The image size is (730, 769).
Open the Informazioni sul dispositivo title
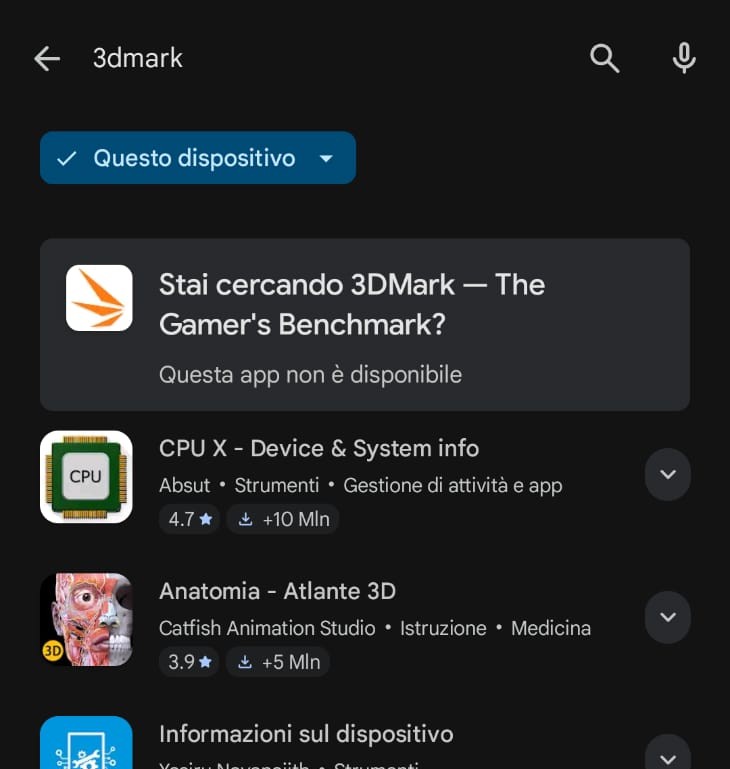(x=306, y=734)
